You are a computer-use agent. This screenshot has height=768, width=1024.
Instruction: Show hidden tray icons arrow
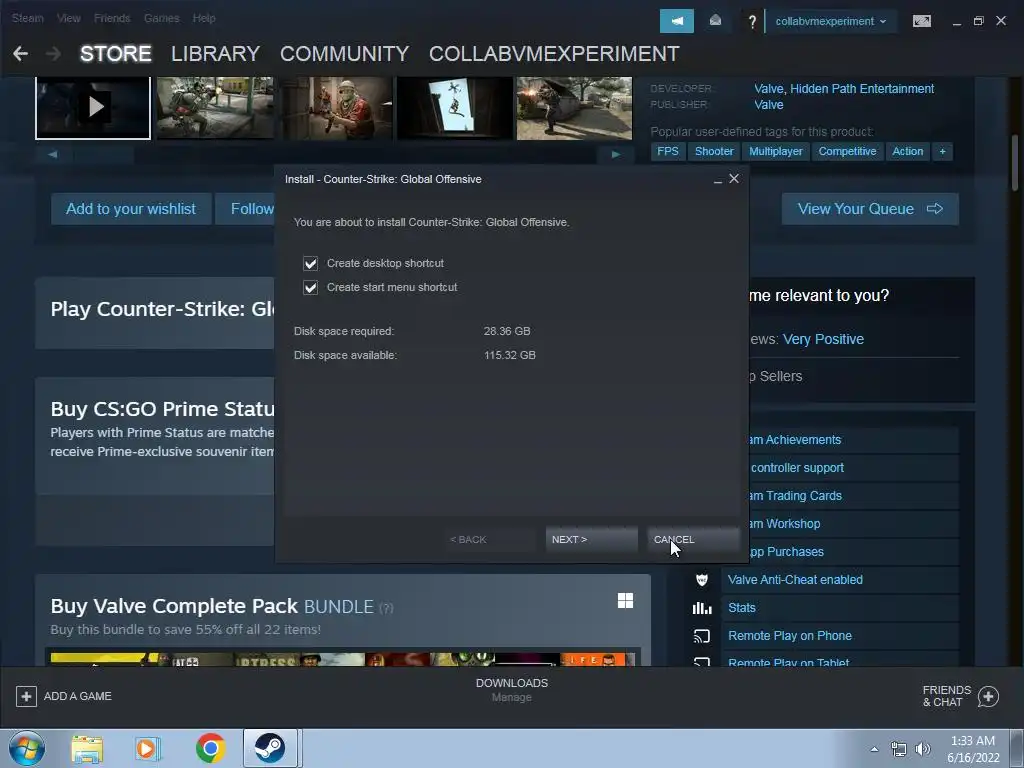click(x=874, y=749)
